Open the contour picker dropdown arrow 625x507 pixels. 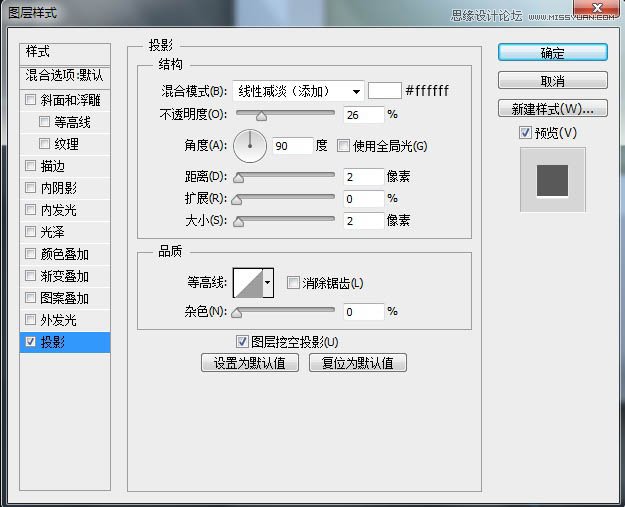(268, 283)
